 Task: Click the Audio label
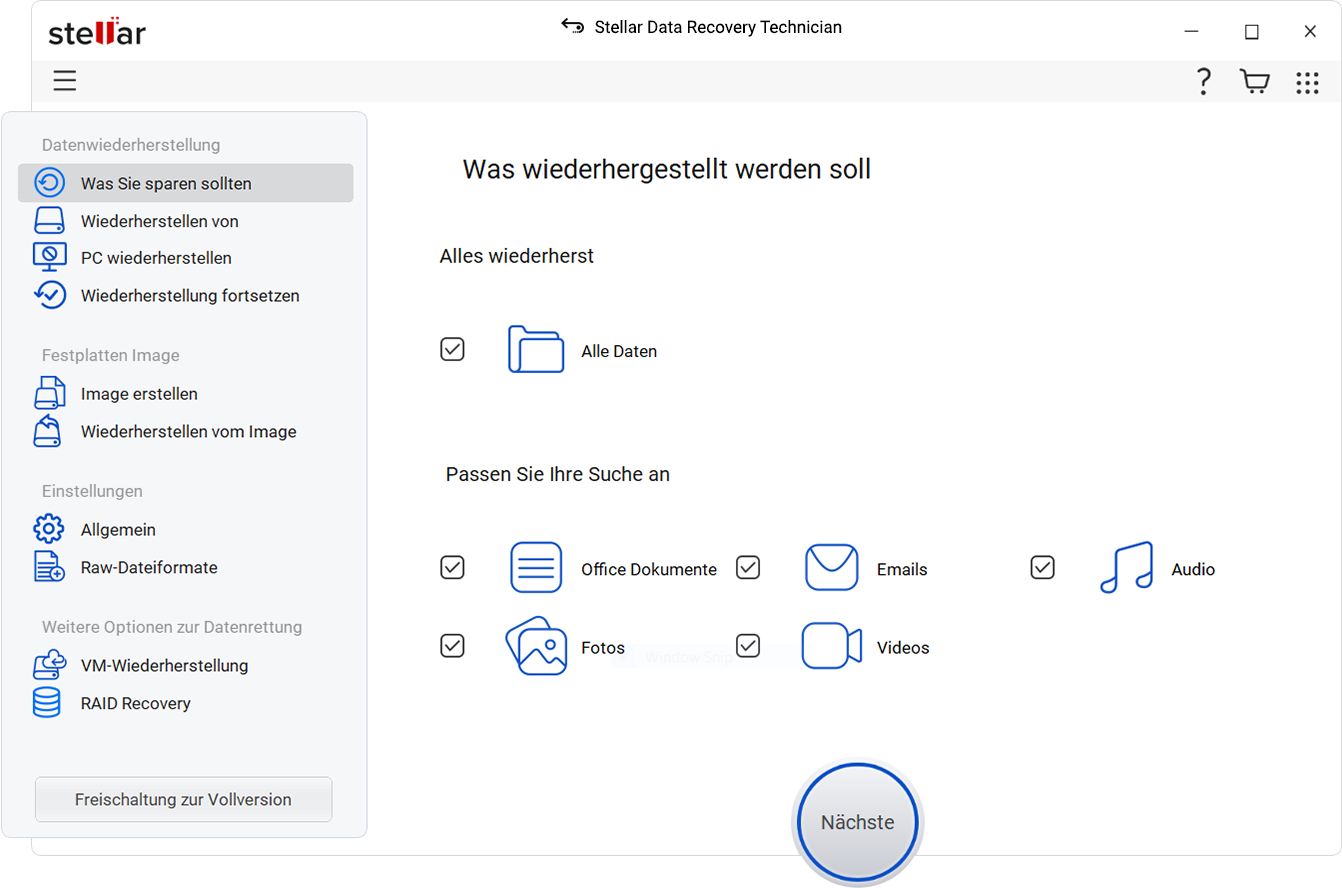[x=1193, y=569]
